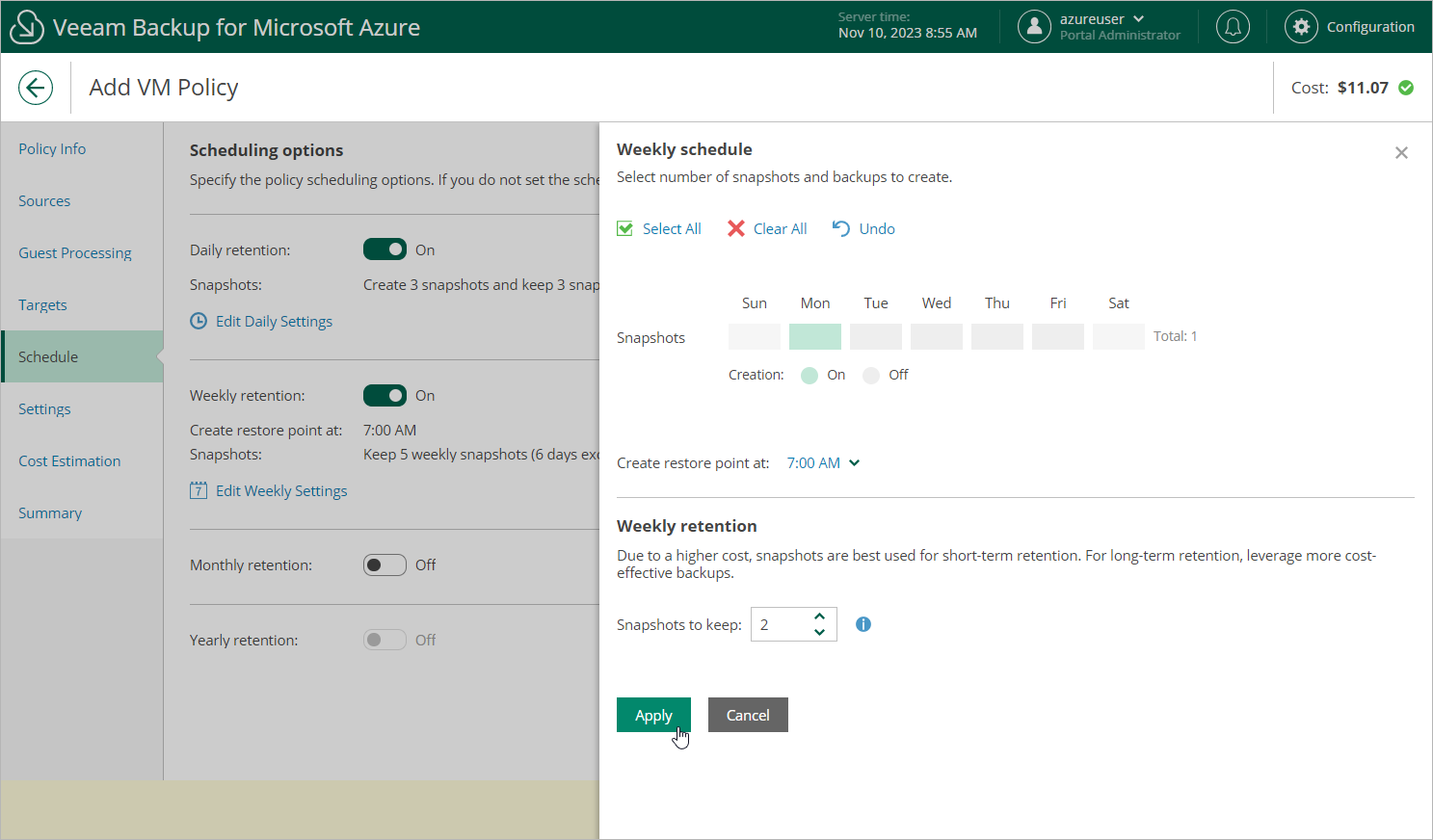Screen dimensions: 1433x840
Task: Click the Clear All link
Action: point(781,228)
